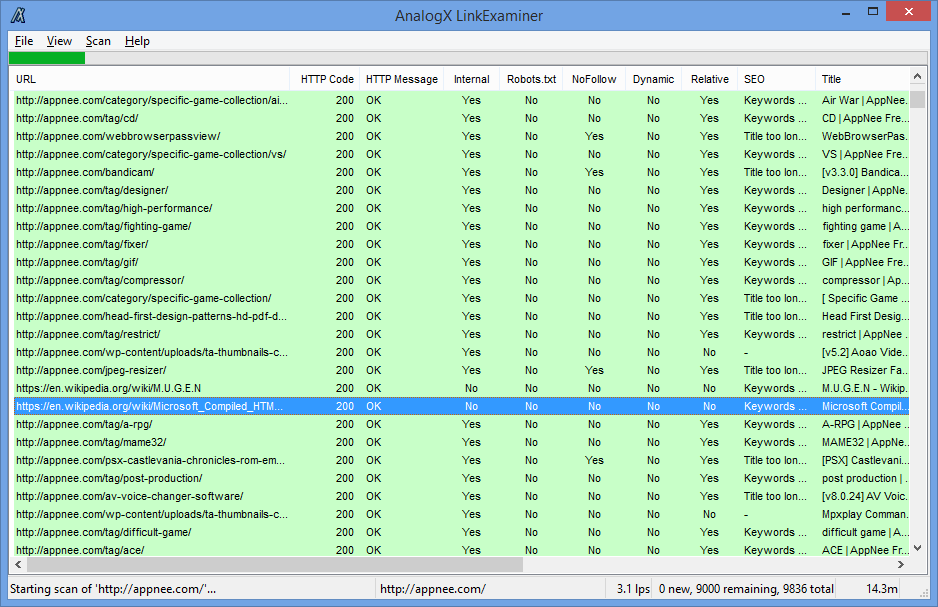Image resolution: width=938 pixels, height=607 pixels.
Task: Select the specific-game-collection/vs/ URL row
Action: coord(461,154)
